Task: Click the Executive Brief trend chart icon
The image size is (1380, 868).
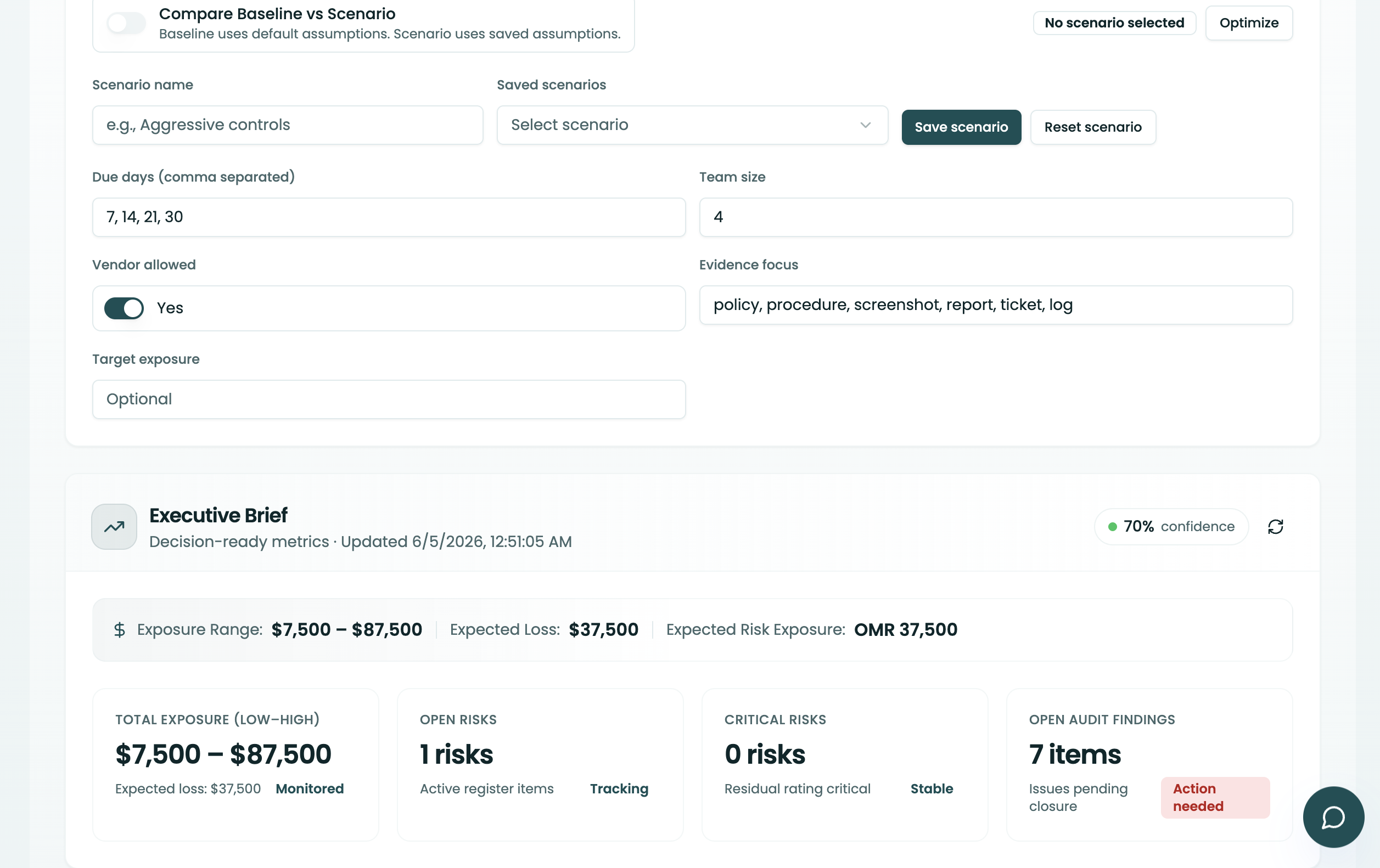Action: tap(114, 527)
